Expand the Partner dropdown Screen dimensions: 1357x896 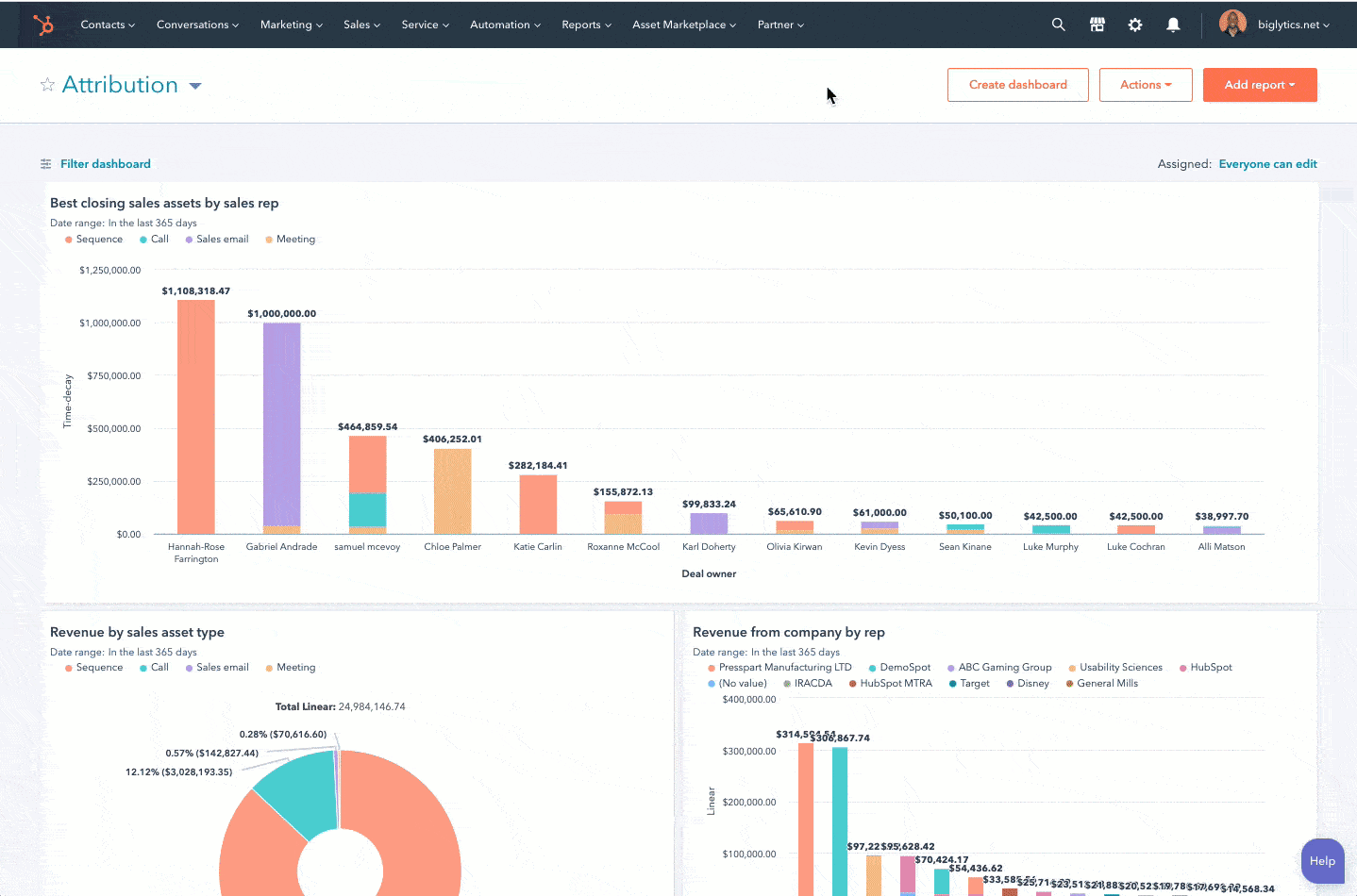pos(780,25)
